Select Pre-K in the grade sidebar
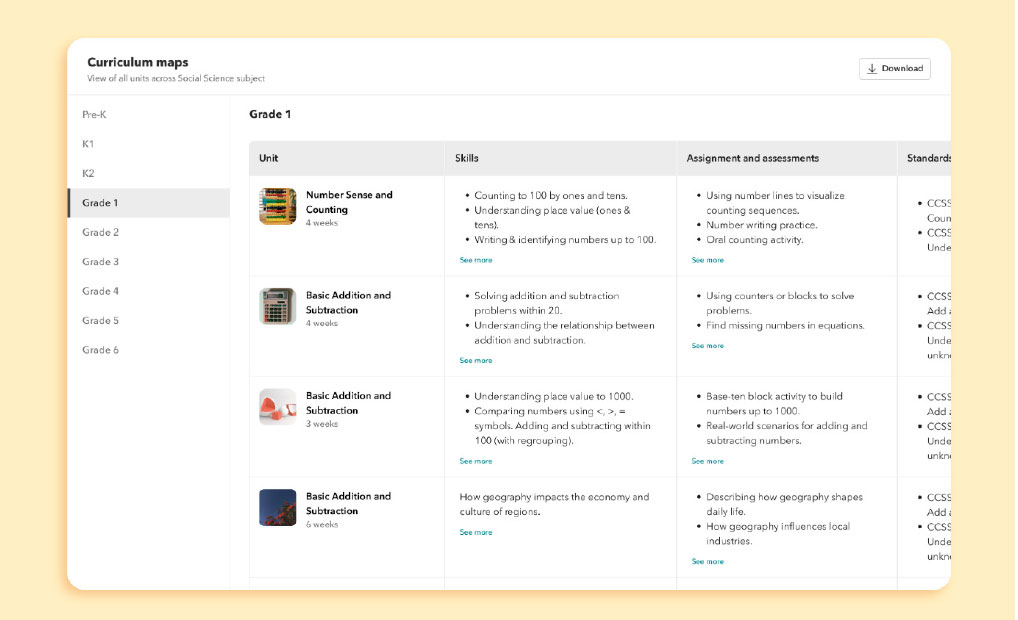The height and width of the screenshot is (620, 1018). pos(95,115)
